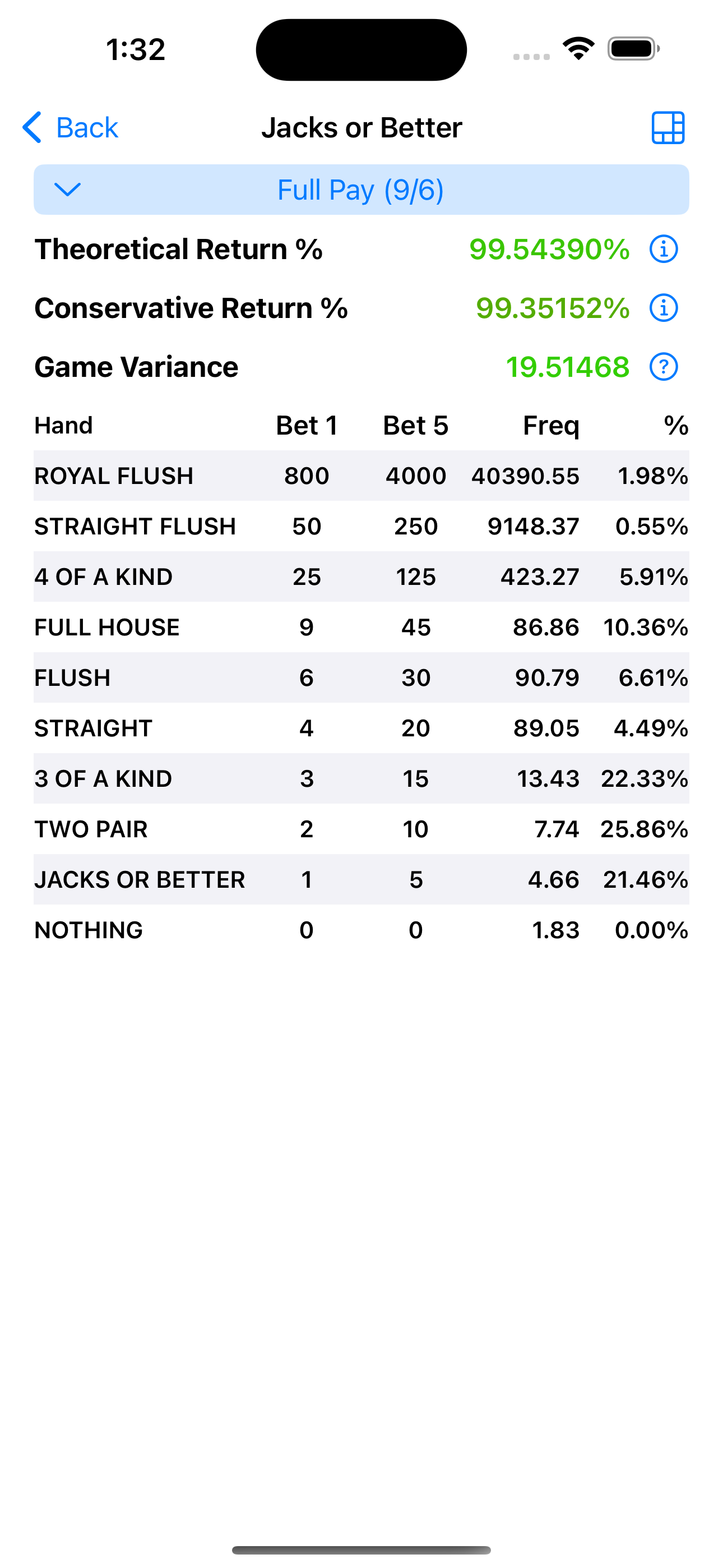The height and width of the screenshot is (1568, 723).
Task: Show info for Conservative Return %
Action: pyautogui.click(x=664, y=308)
